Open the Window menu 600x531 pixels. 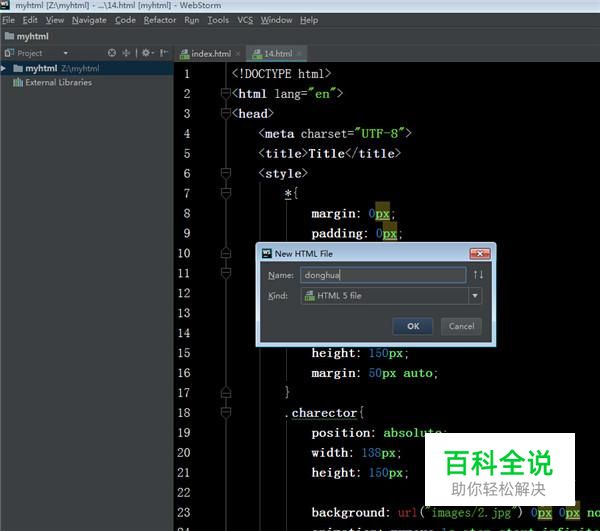pyautogui.click(x=276, y=20)
